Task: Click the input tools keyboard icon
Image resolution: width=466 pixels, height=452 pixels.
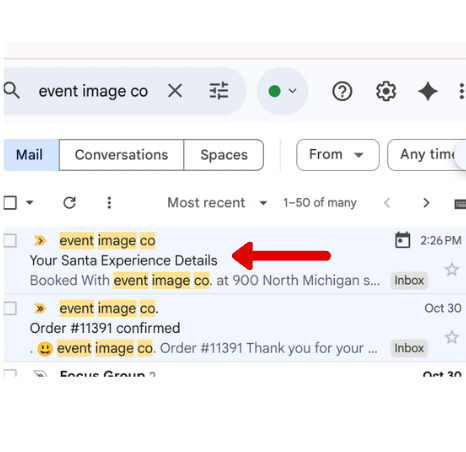Action: coord(460,204)
